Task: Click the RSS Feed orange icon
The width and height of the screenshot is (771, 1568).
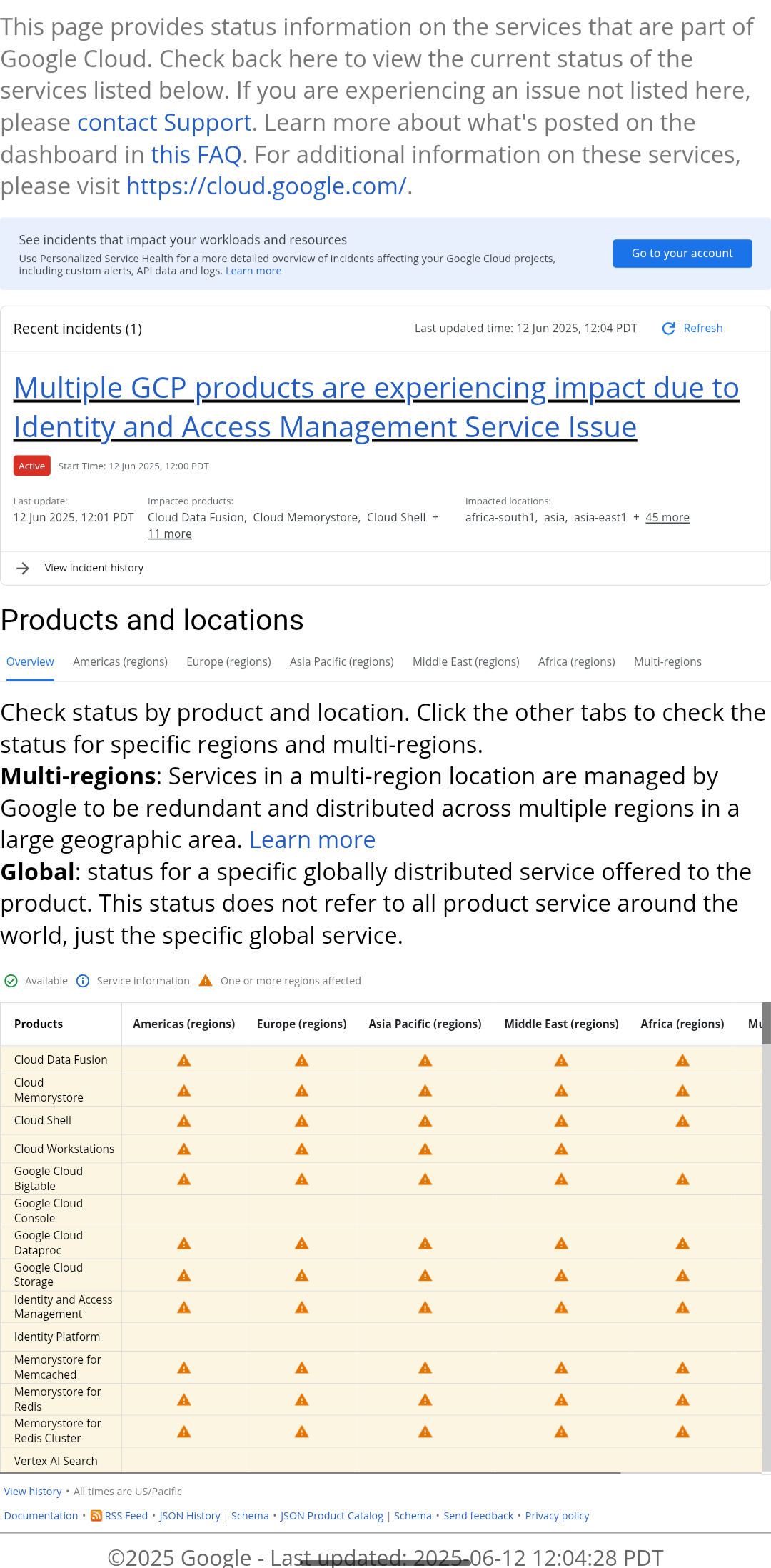Action: point(96,1515)
